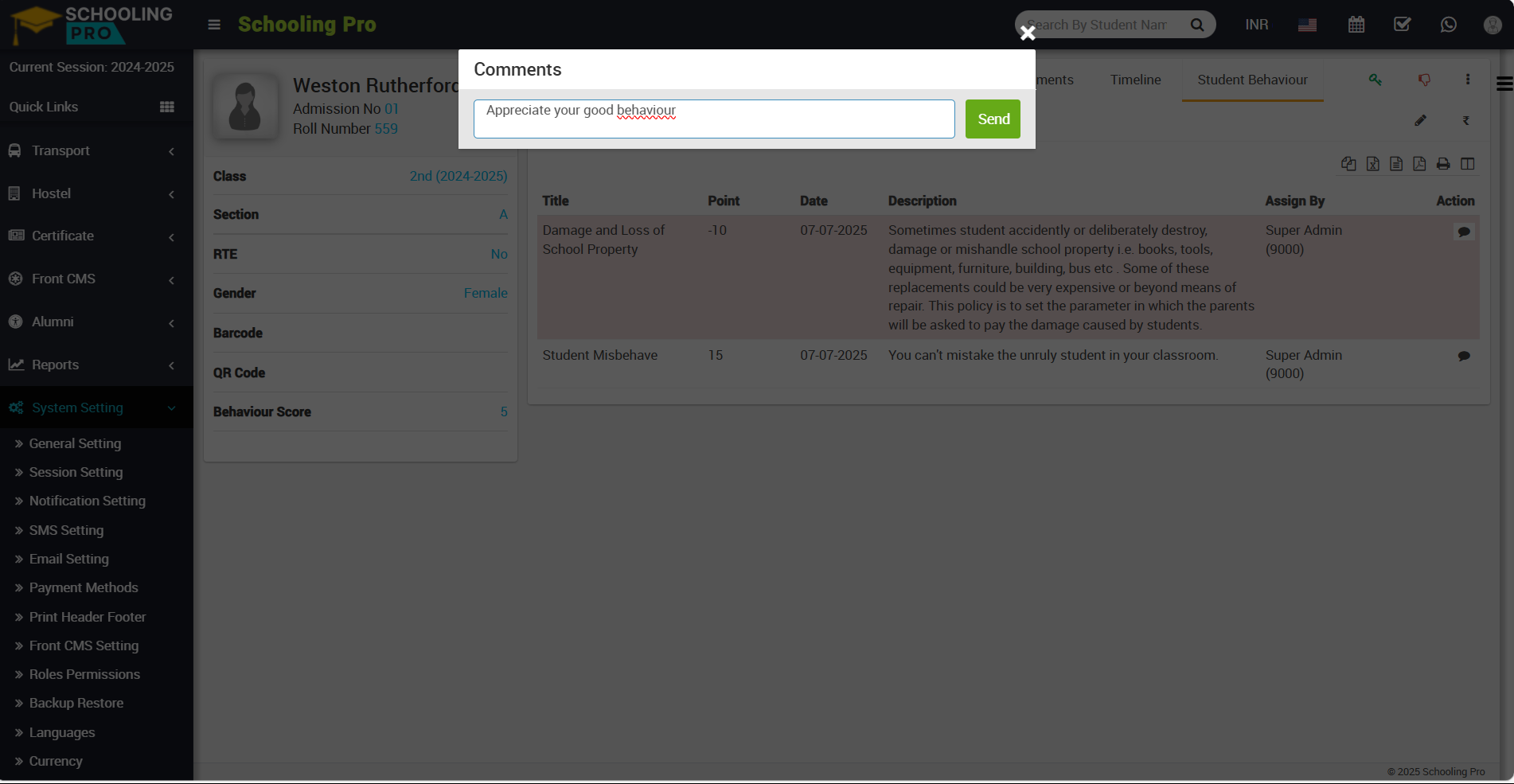Image resolution: width=1514 pixels, height=784 pixels.
Task: Open Print Header Footer
Action: click(x=88, y=617)
